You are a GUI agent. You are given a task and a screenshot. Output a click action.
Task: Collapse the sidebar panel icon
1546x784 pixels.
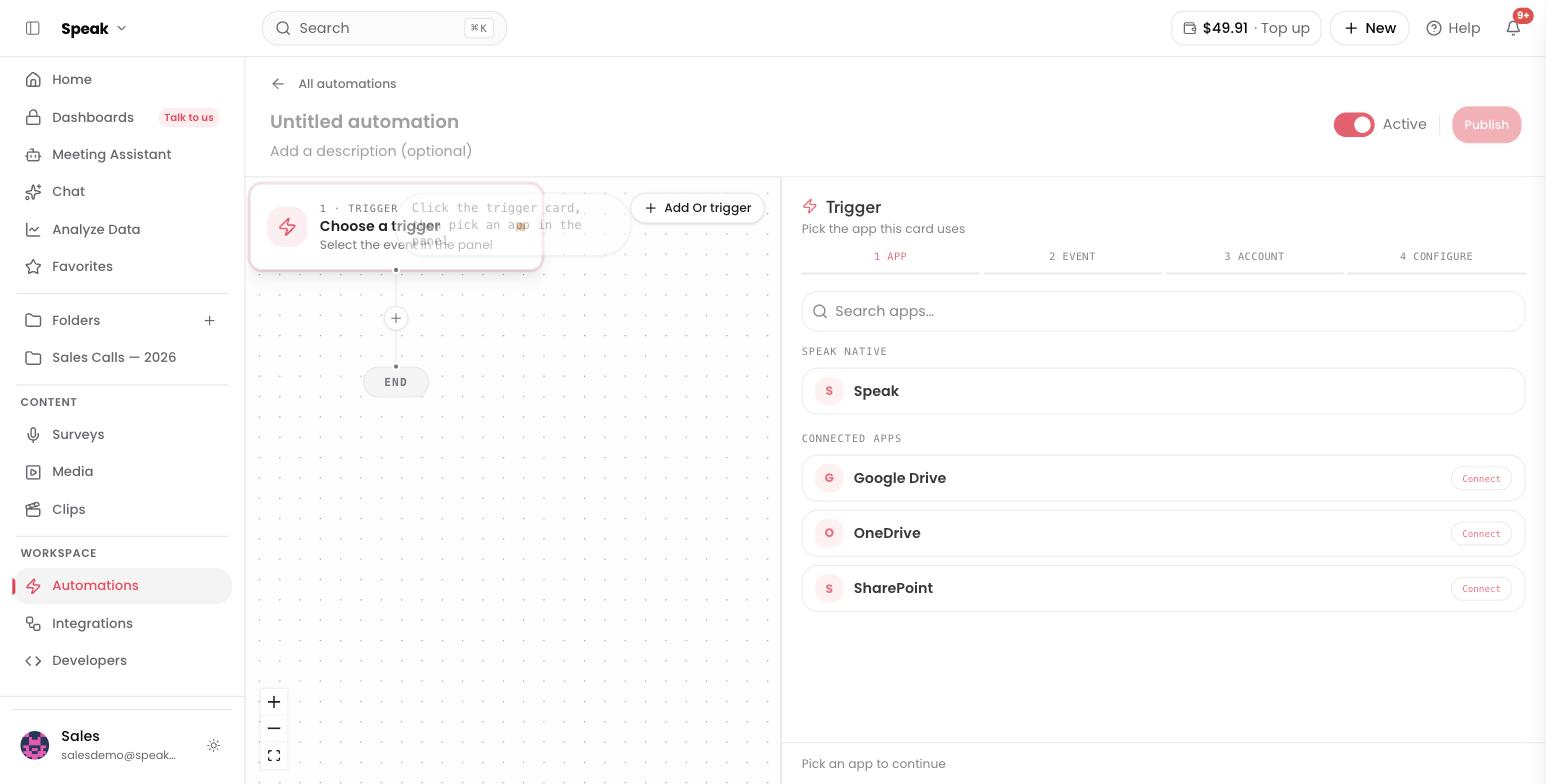pos(32,28)
